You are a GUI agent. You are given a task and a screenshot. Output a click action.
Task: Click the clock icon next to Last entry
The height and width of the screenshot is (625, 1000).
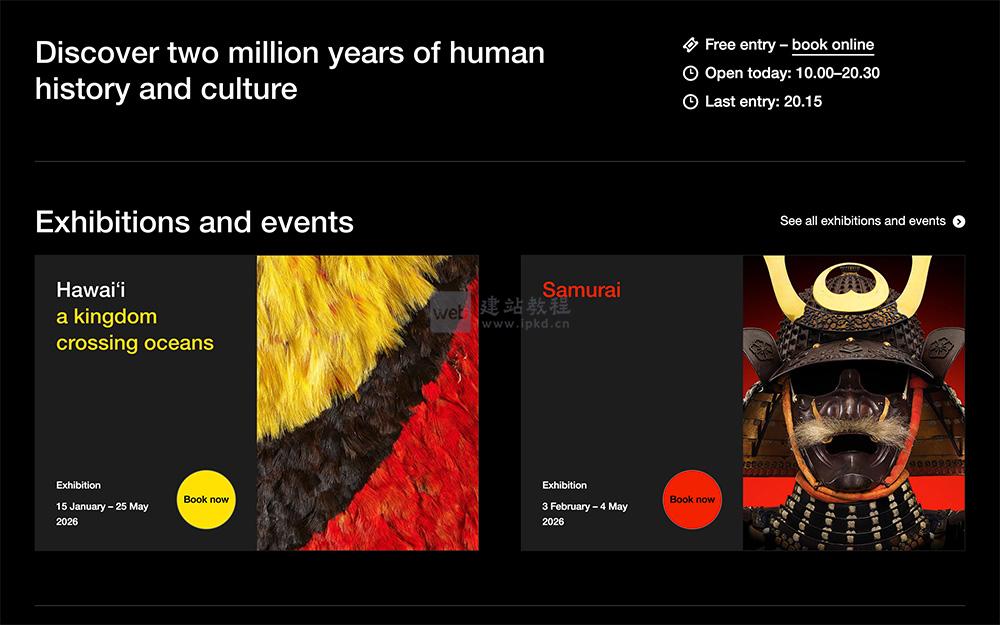click(x=688, y=100)
